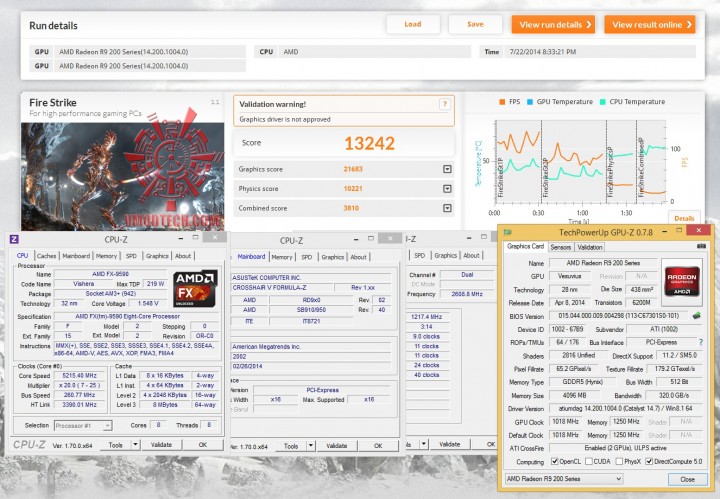Switch to the Mainboard tab in first CPU-Z window
Image resolution: width=720 pixels, height=499 pixels.
(x=76, y=256)
